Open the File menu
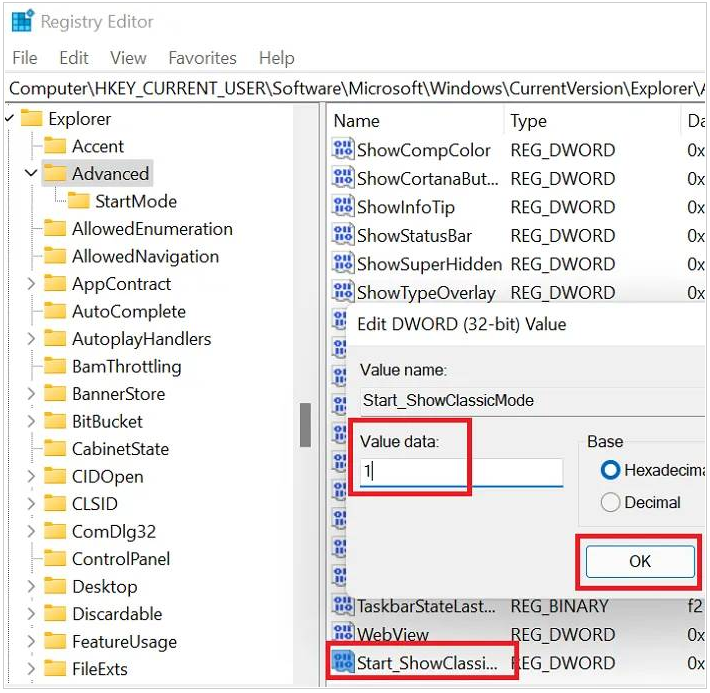This screenshot has width=710, height=693. pos(25,58)
